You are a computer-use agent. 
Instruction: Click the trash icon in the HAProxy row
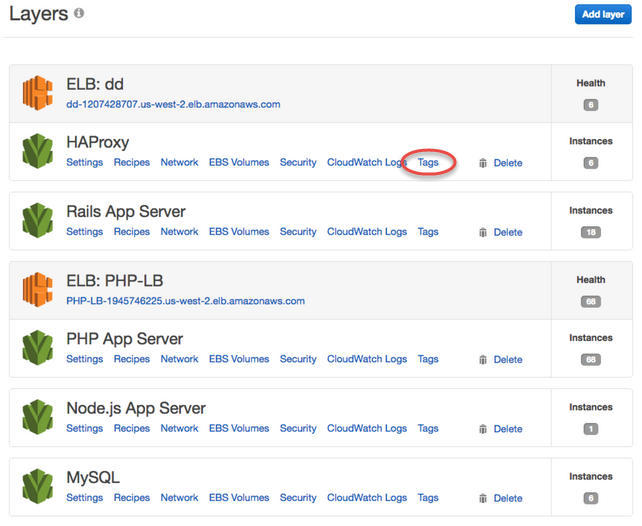tap(483, 163)
